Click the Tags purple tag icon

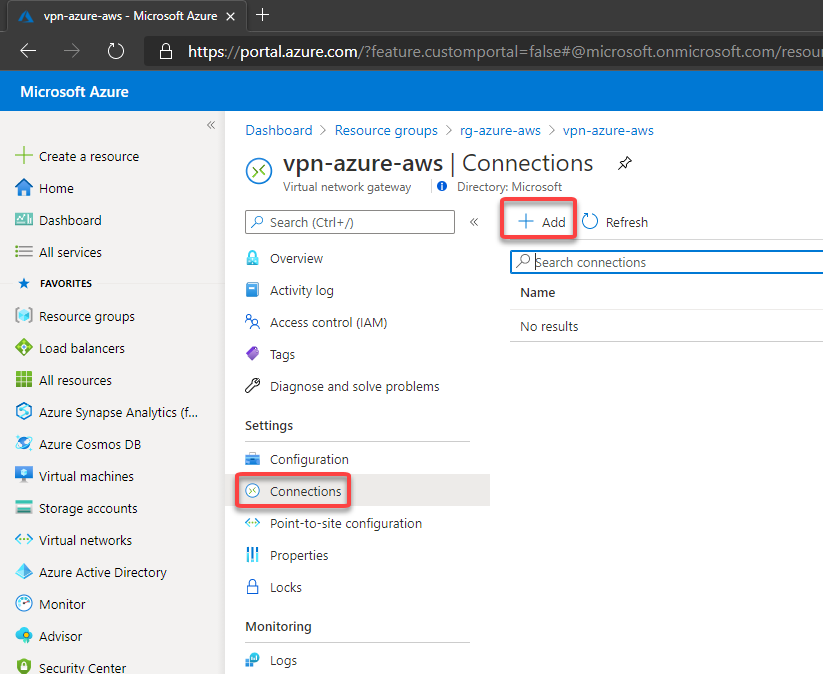coord(252,354)
